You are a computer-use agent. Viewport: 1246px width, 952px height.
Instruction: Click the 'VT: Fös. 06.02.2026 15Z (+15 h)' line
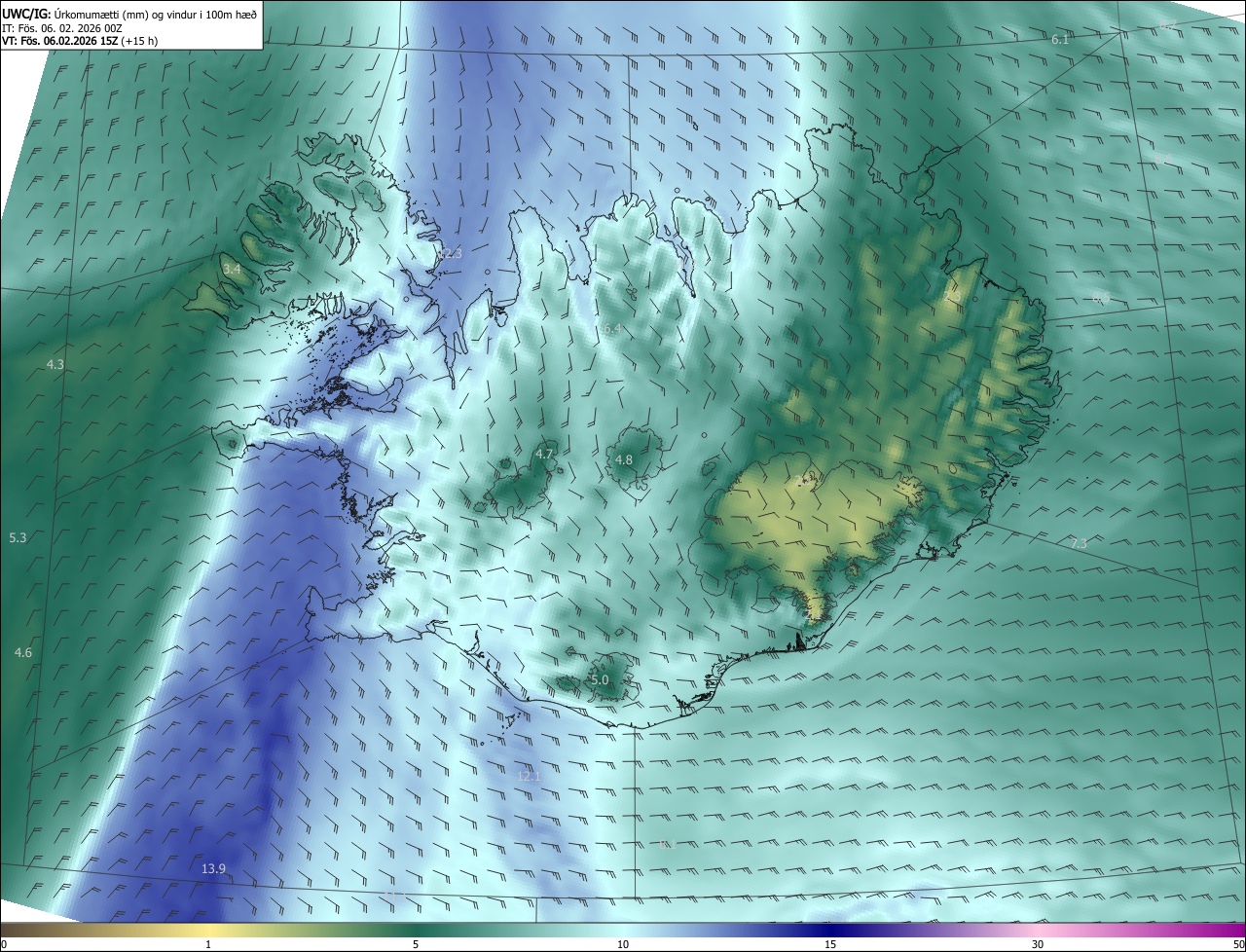coord(80,41)
